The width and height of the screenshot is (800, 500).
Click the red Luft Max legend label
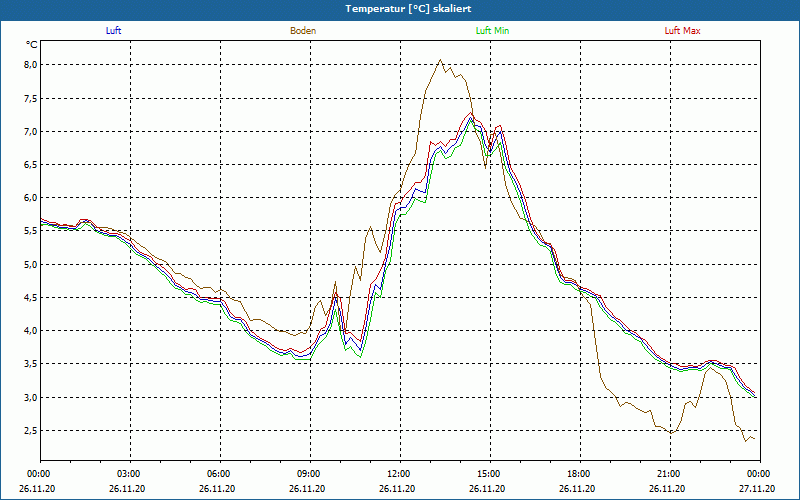[682, 31]
